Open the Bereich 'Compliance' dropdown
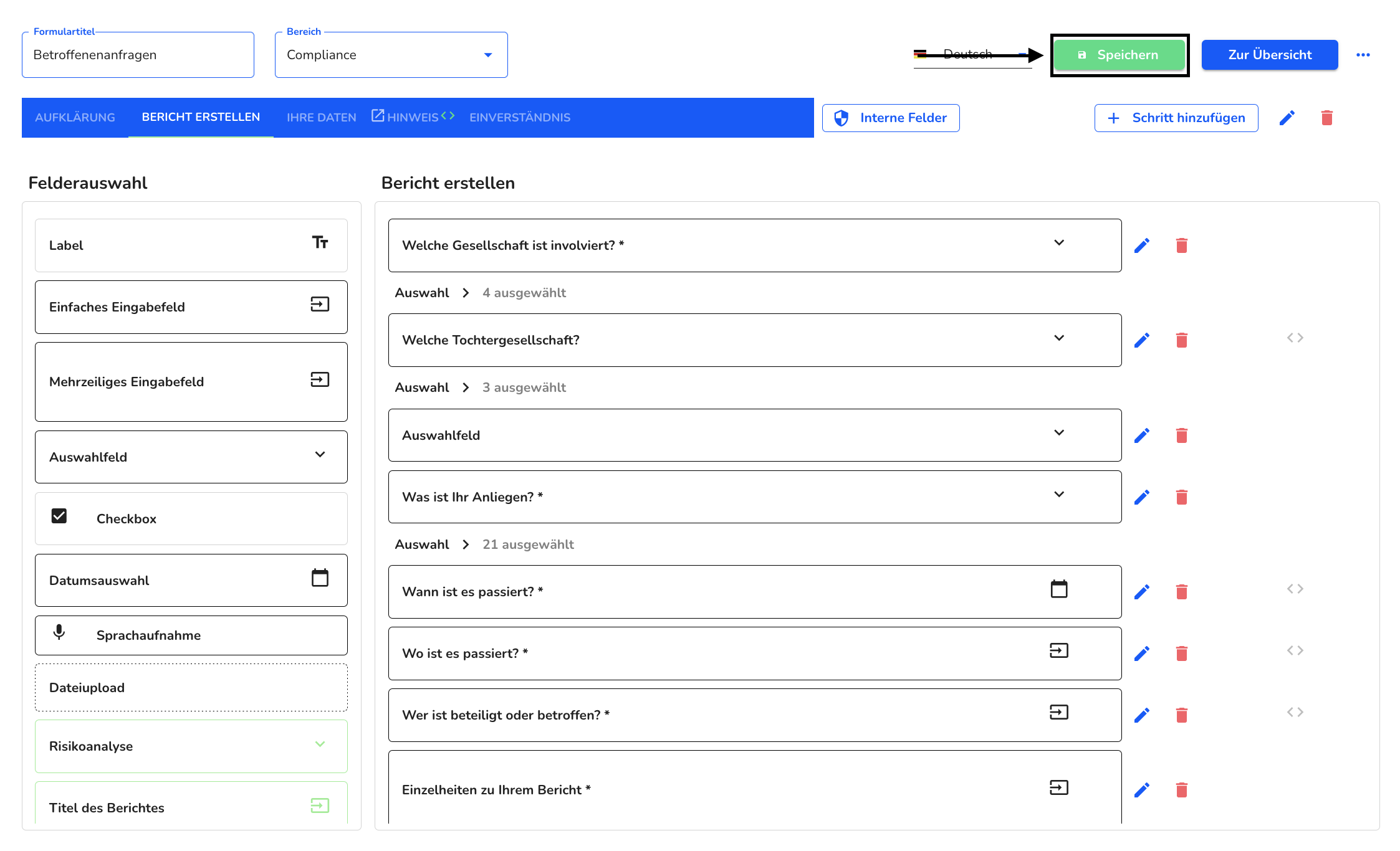 [x=391, y=55]
